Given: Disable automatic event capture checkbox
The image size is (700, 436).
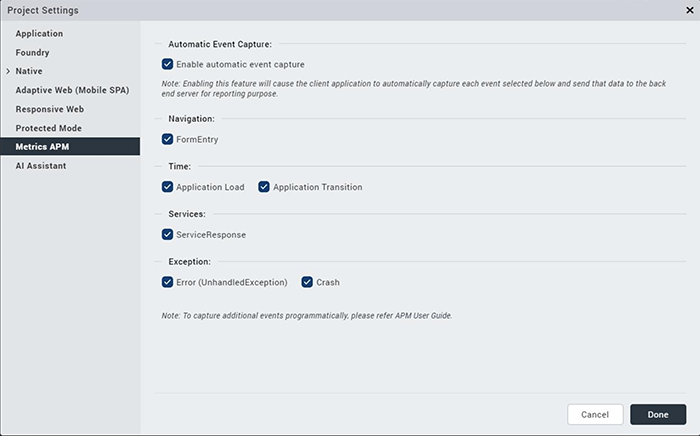Looking at the screenshot, I should (167, 64).
